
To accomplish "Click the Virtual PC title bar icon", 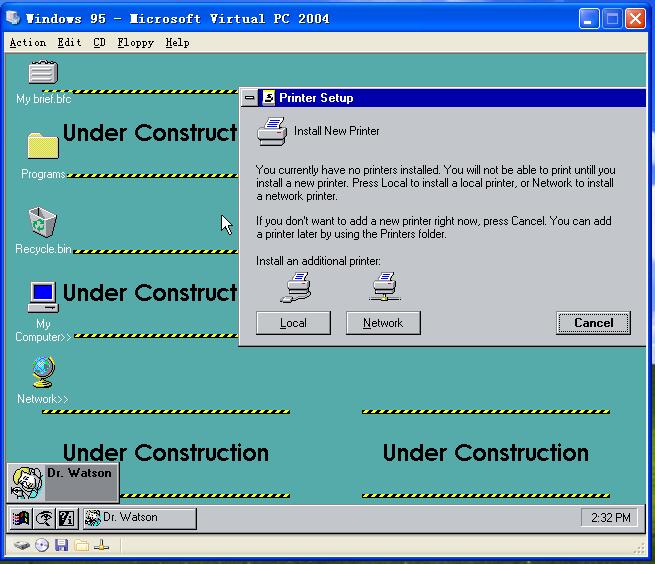I will tap(13, 18).
